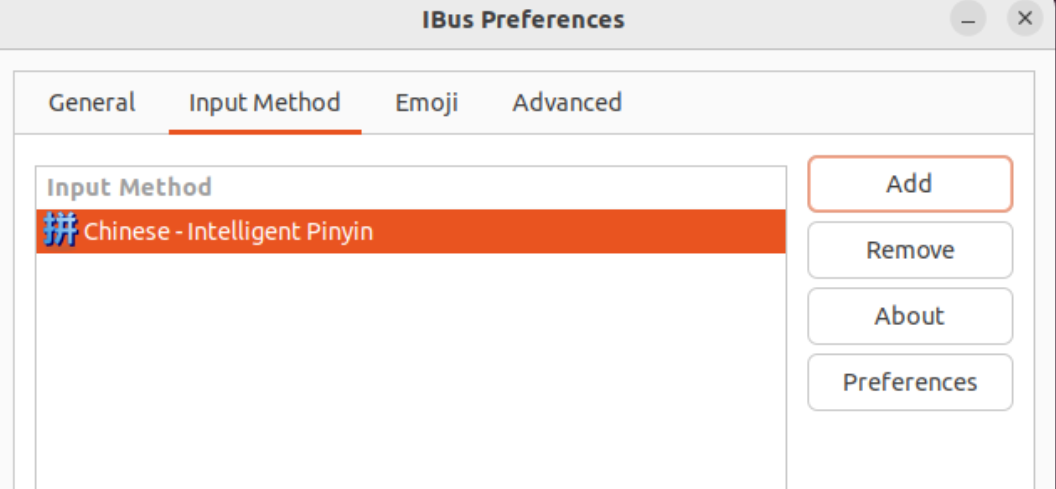
Task: Click empty highlighted row space after Pinyin label
Action: click(580, 232)
